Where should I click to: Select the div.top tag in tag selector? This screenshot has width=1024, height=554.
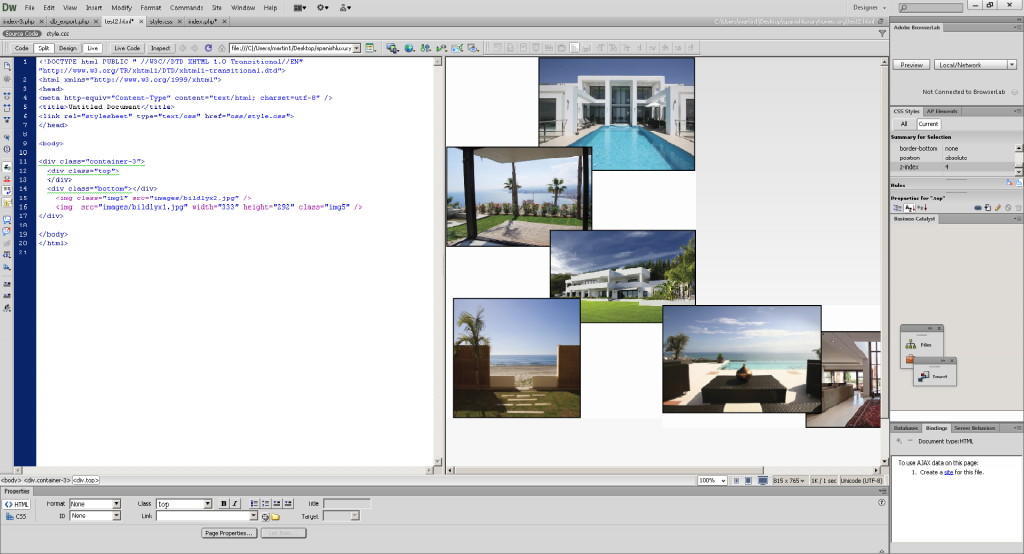85,480
